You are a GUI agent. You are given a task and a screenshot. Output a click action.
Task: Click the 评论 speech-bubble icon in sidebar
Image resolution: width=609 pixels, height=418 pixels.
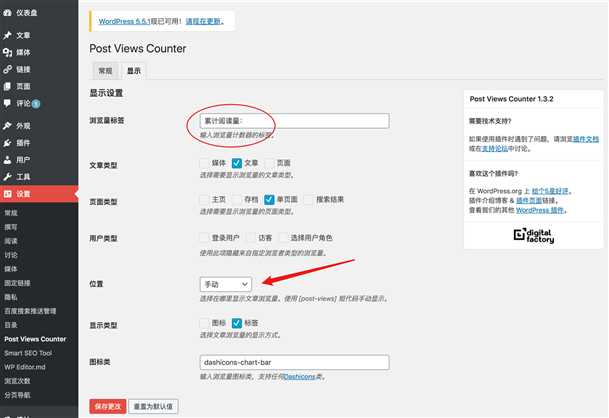7,103
